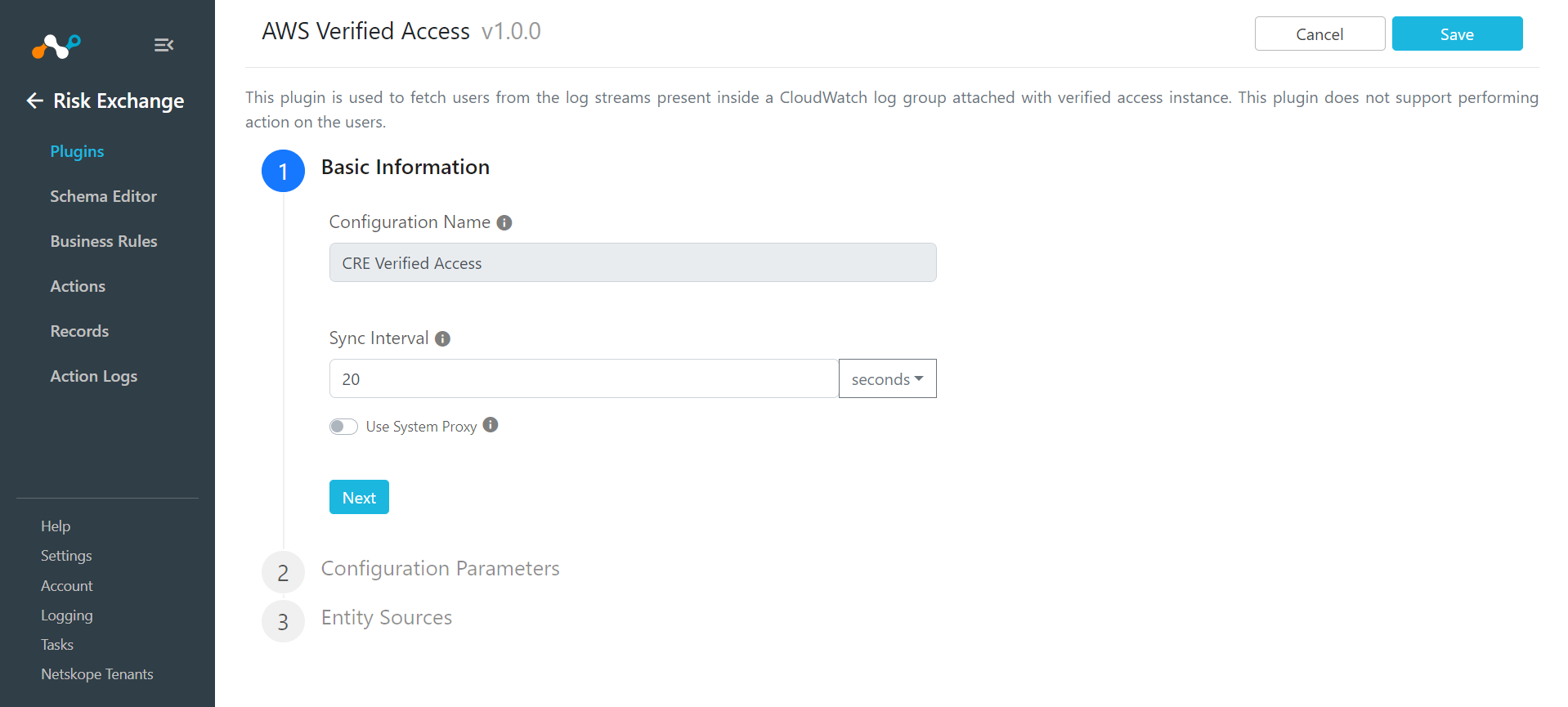Click the back arrow beside Risk Exchange
Image resolution: width=1568 pixels, height=707 pixels.
click(x=35, y=101)
